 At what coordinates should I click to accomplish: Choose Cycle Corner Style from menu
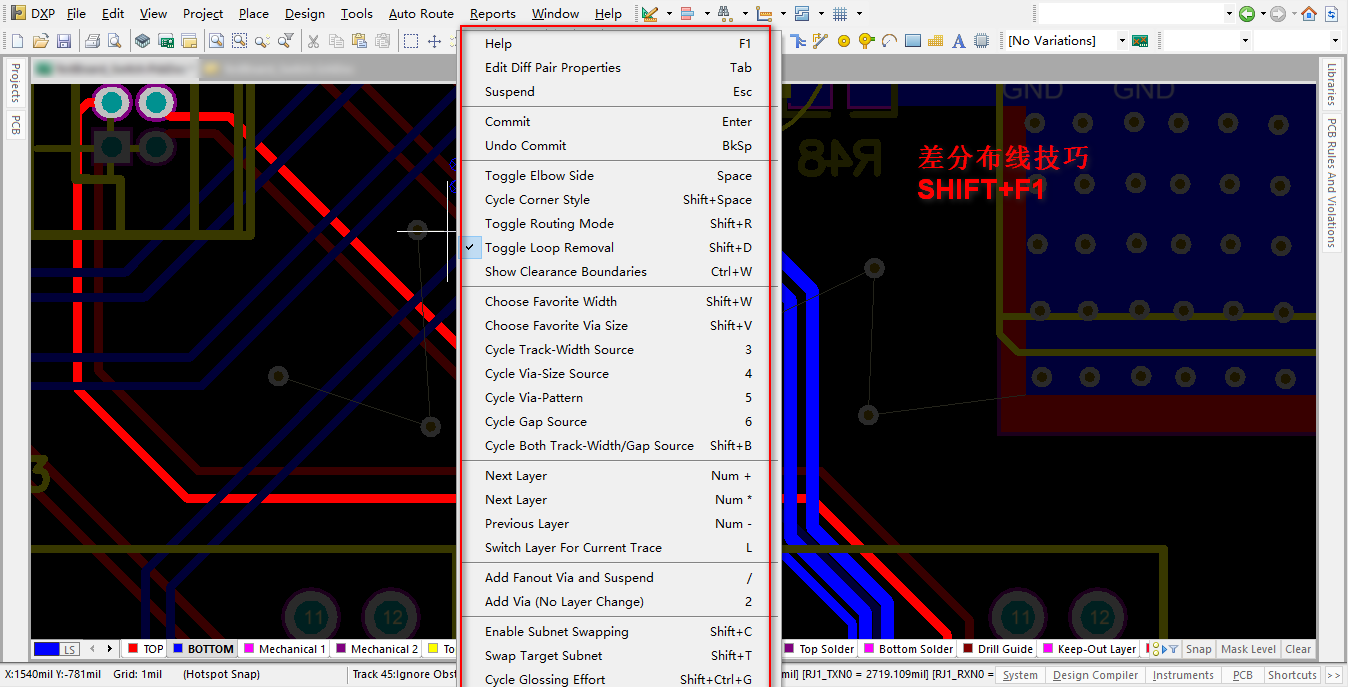click(537, 200)
